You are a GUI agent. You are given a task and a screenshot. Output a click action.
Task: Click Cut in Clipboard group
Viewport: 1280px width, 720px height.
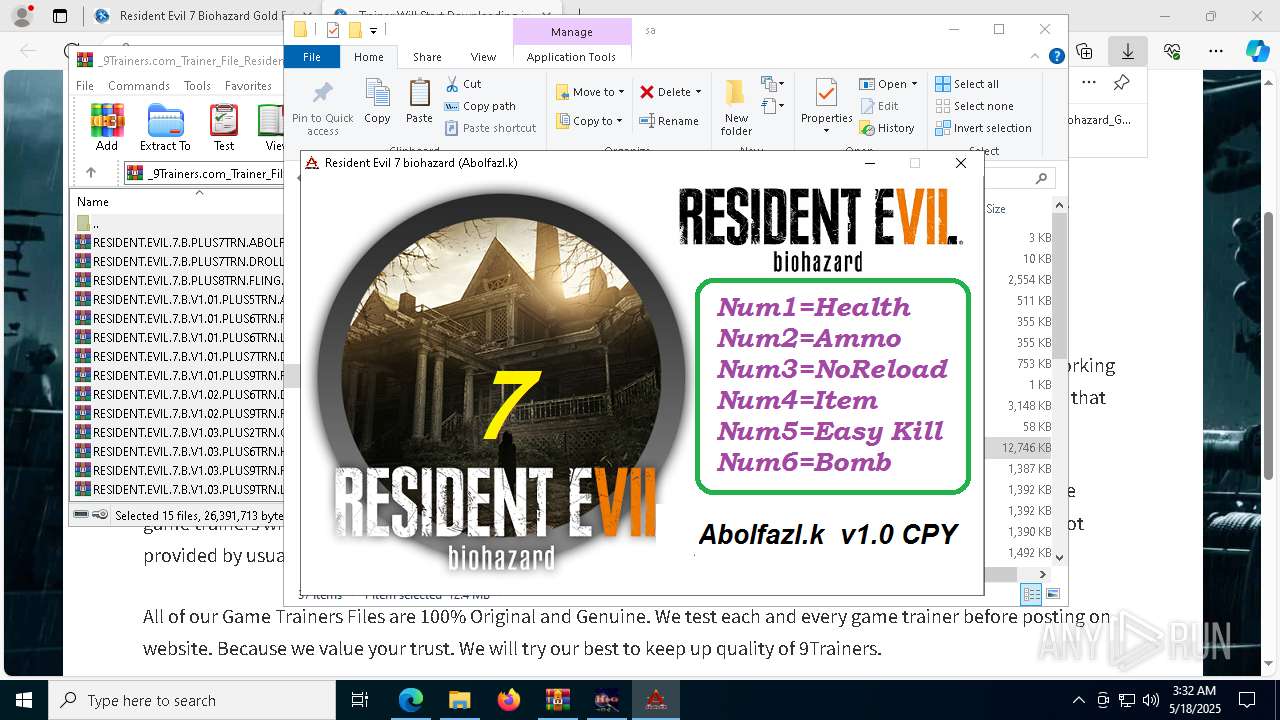(463, 84)
